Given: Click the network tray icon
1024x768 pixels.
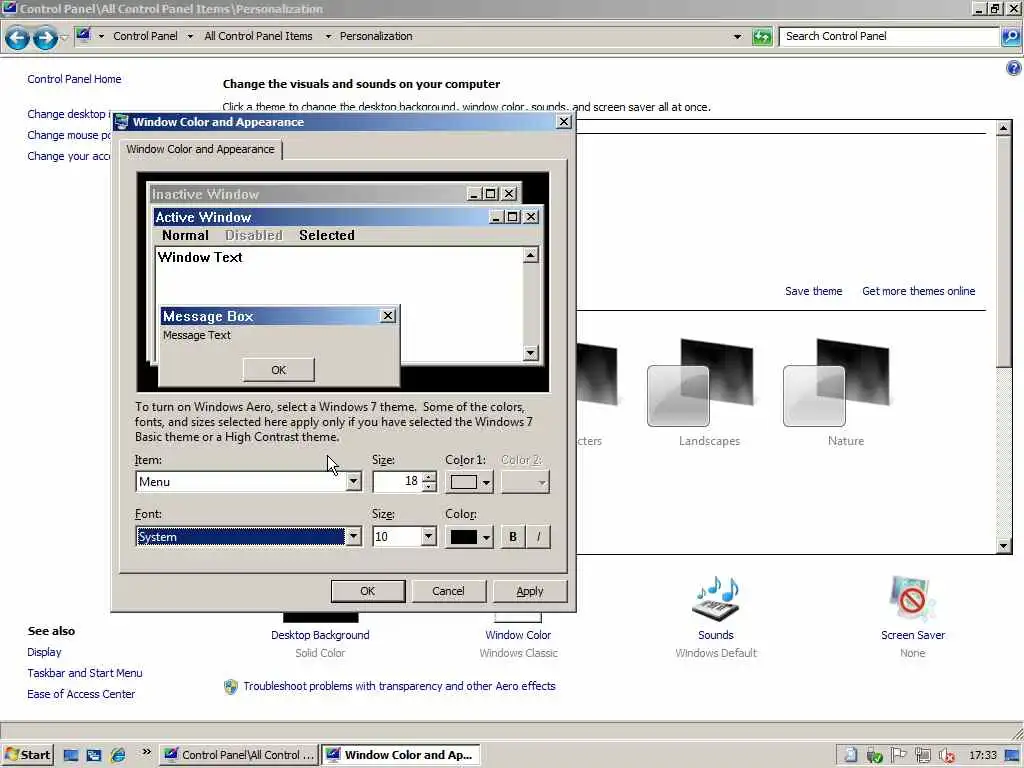Looking at the screenshot, I should 923,756.
